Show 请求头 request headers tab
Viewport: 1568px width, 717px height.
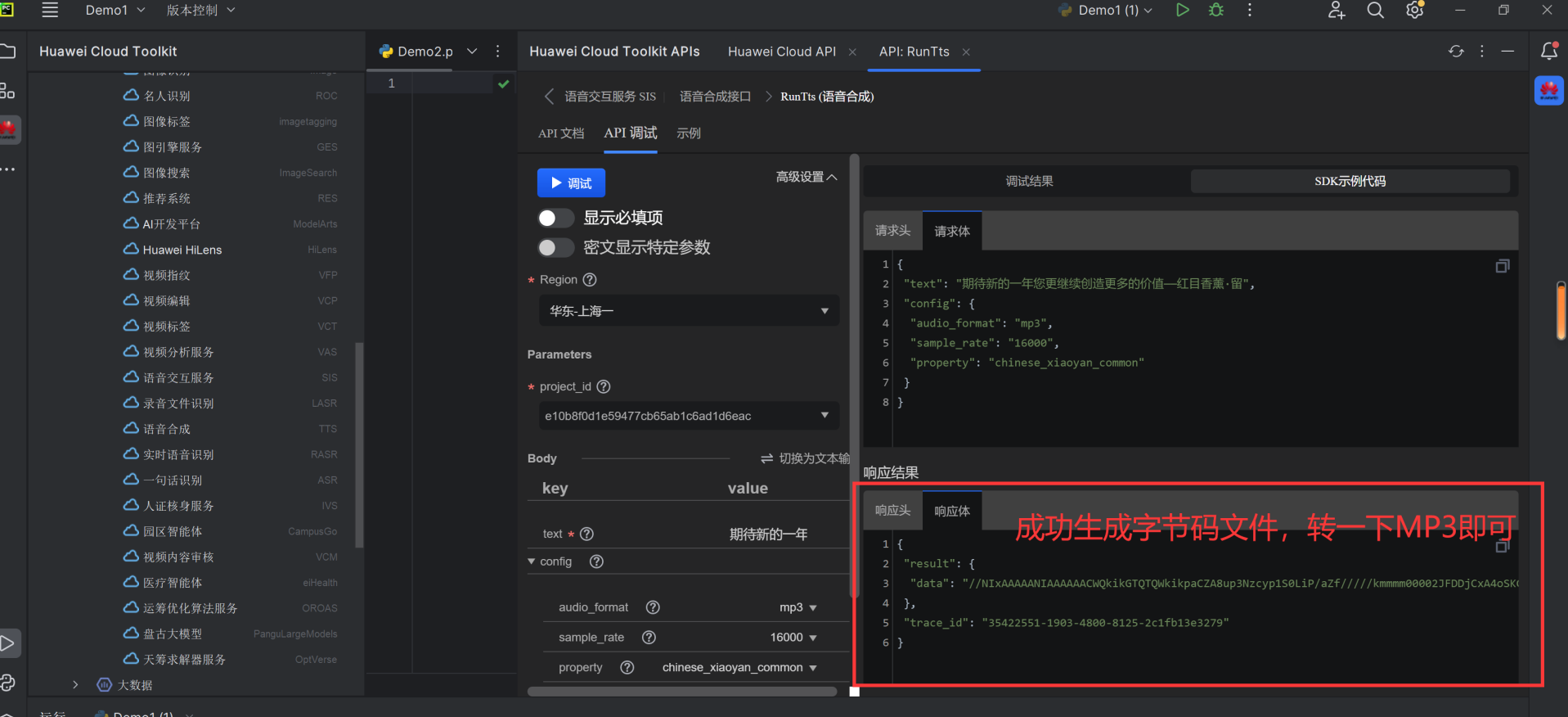coord(893,231)
